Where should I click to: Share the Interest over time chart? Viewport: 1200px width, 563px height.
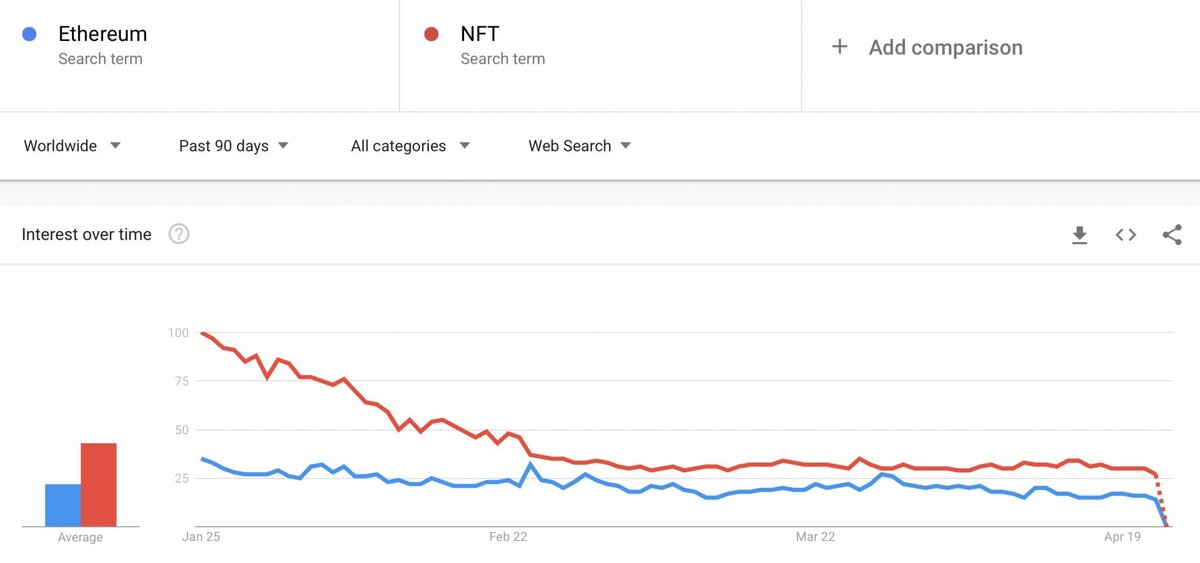(1172, 235)
